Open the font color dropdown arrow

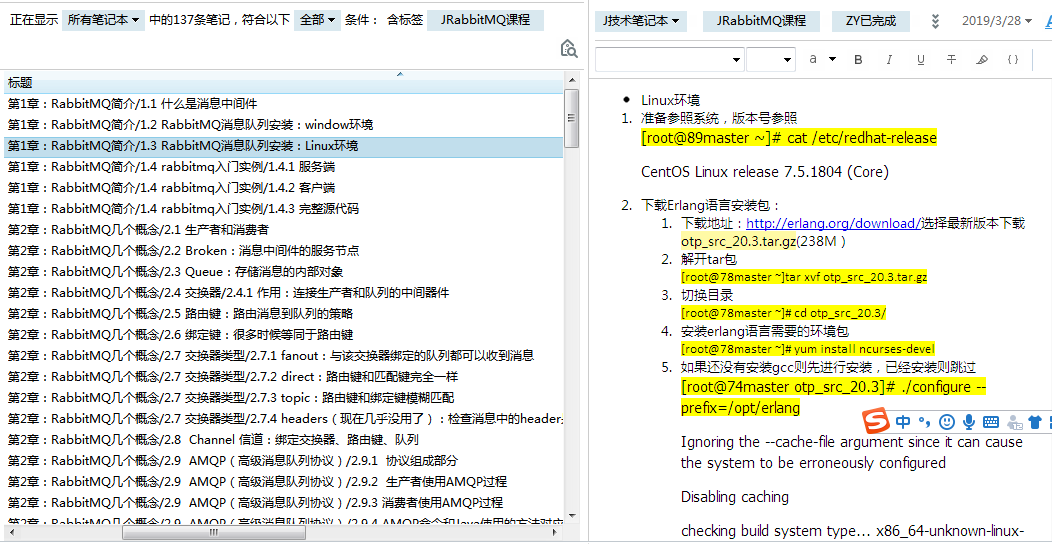(833, 59)
